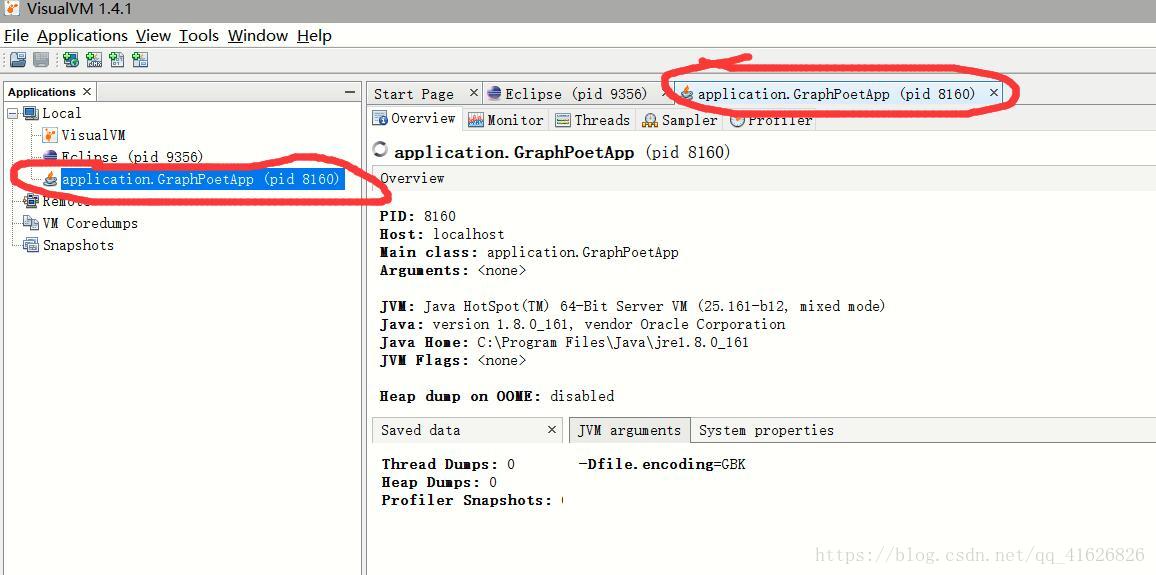Open the Window menu
This screenshot has width=1156, height=575.
[258, 35]
